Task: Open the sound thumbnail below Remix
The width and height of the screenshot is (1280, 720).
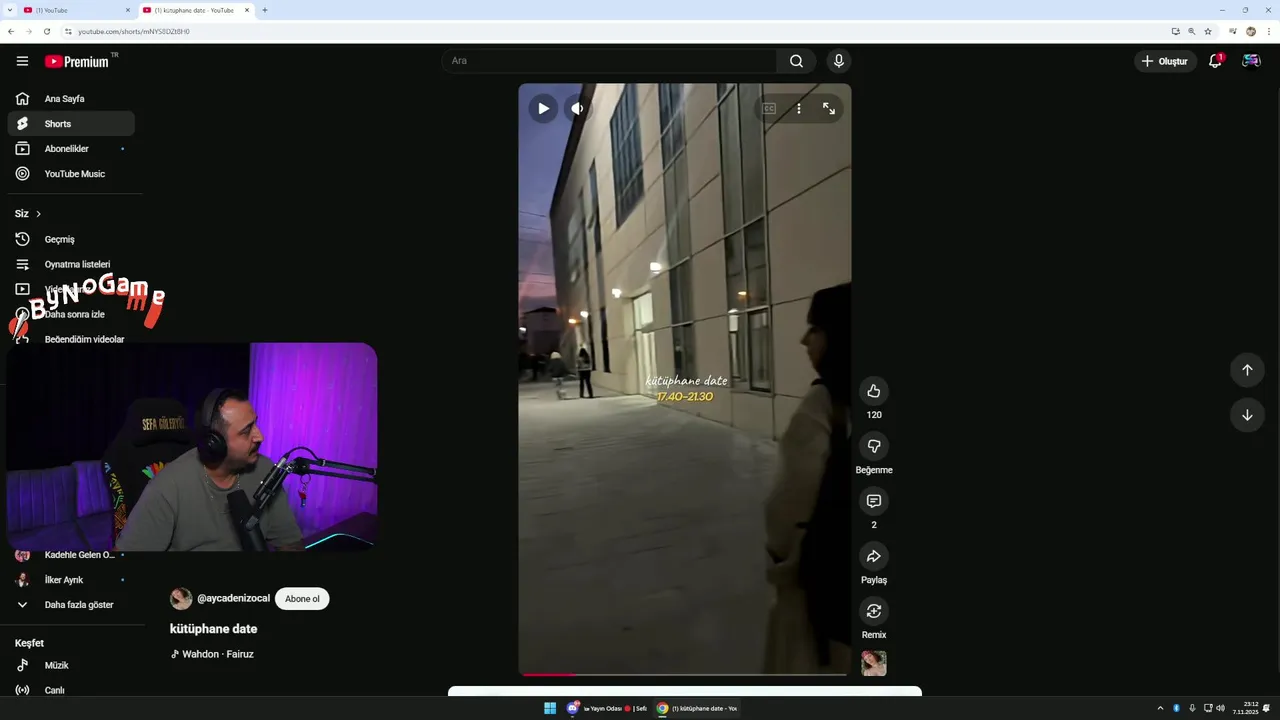Action: (874, 663)
